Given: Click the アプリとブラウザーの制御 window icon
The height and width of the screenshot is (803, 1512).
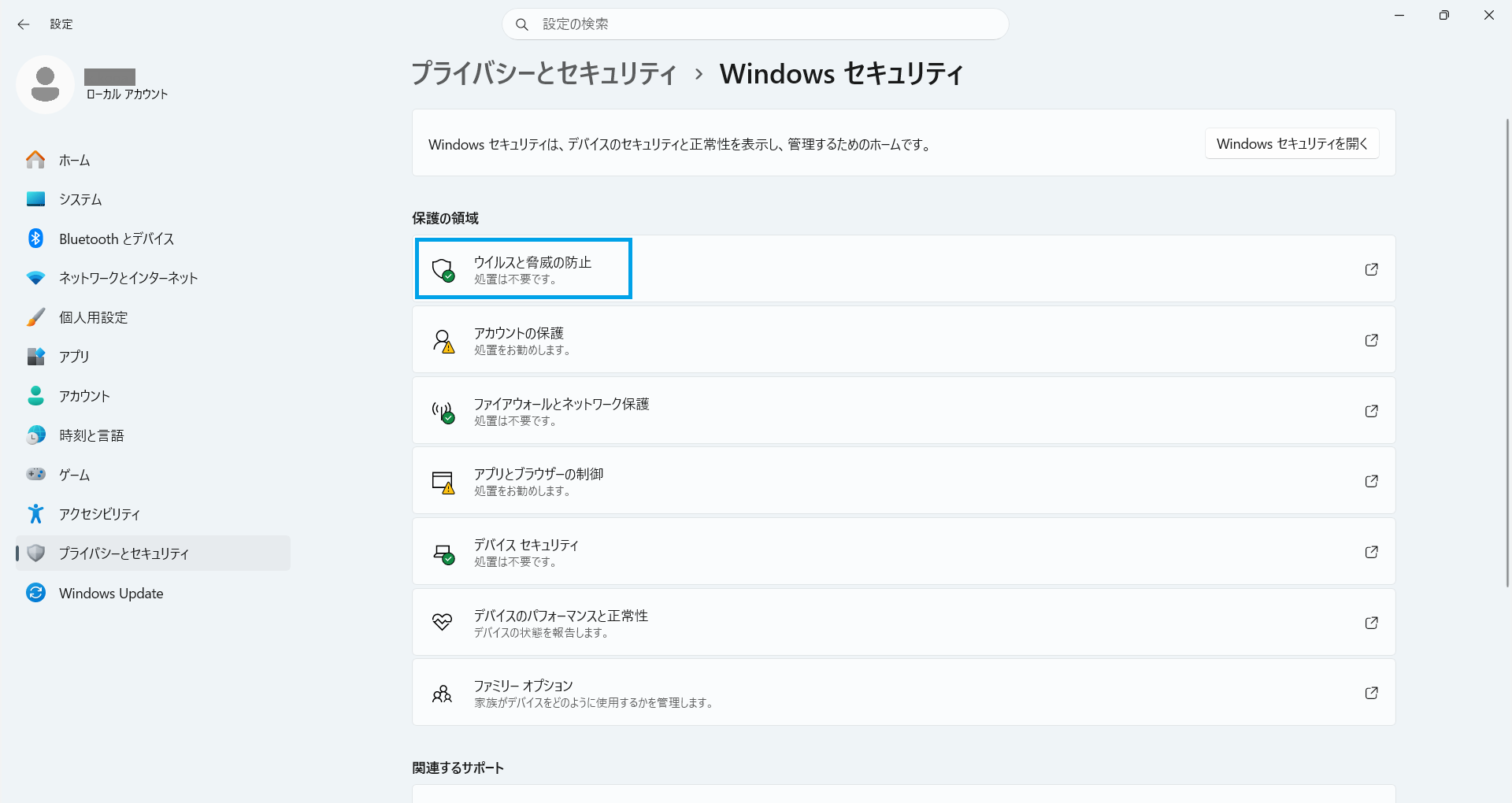Looking at the screenshot, I should 443,481.
